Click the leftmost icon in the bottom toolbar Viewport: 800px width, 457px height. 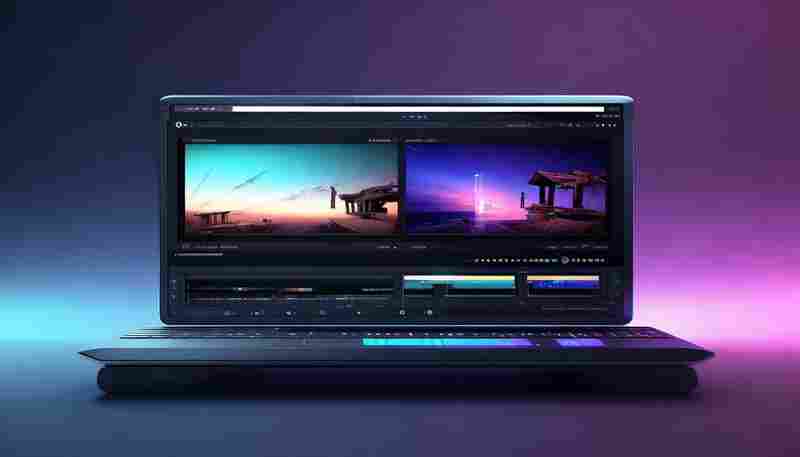pyautogui.click(x=229, y=313)
